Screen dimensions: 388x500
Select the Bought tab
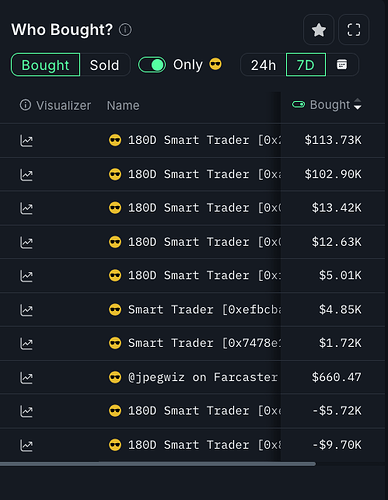point(45,65)
